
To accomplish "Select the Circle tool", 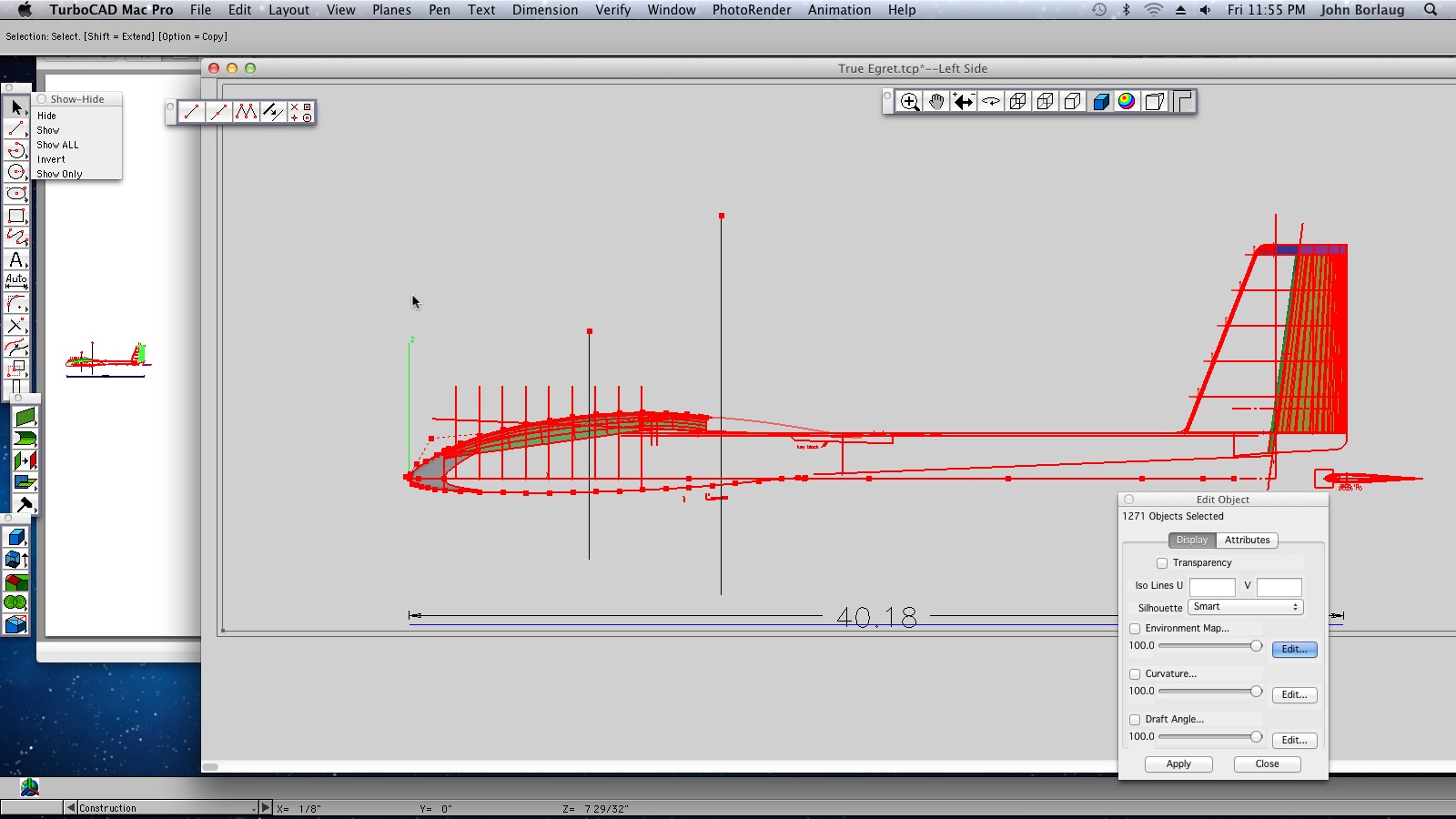I will click(x=16, y=173).
